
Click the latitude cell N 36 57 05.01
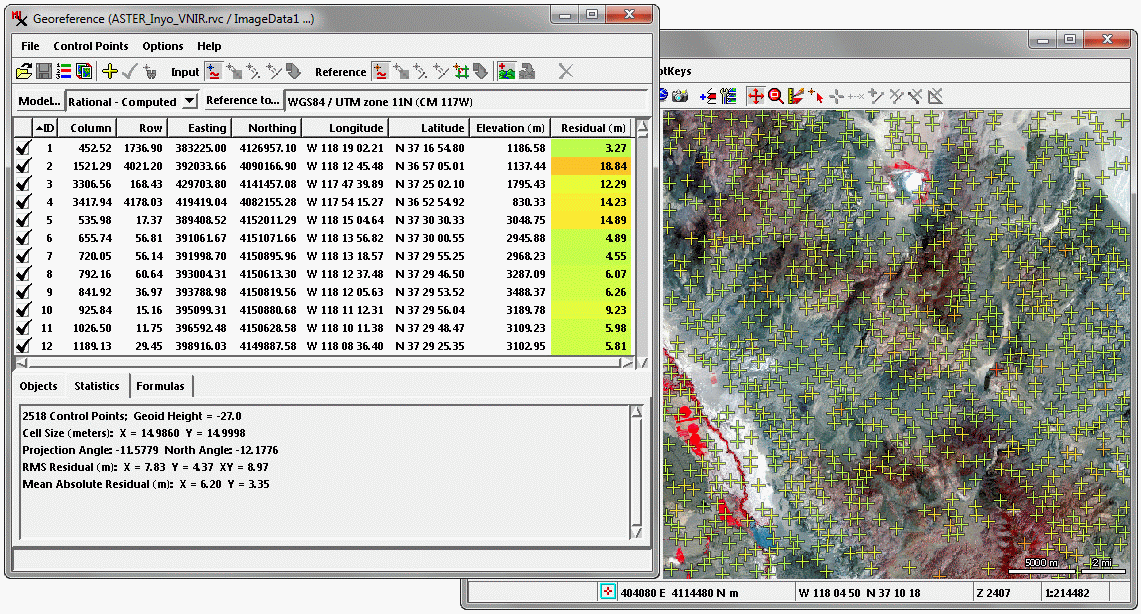click(430, 166)
